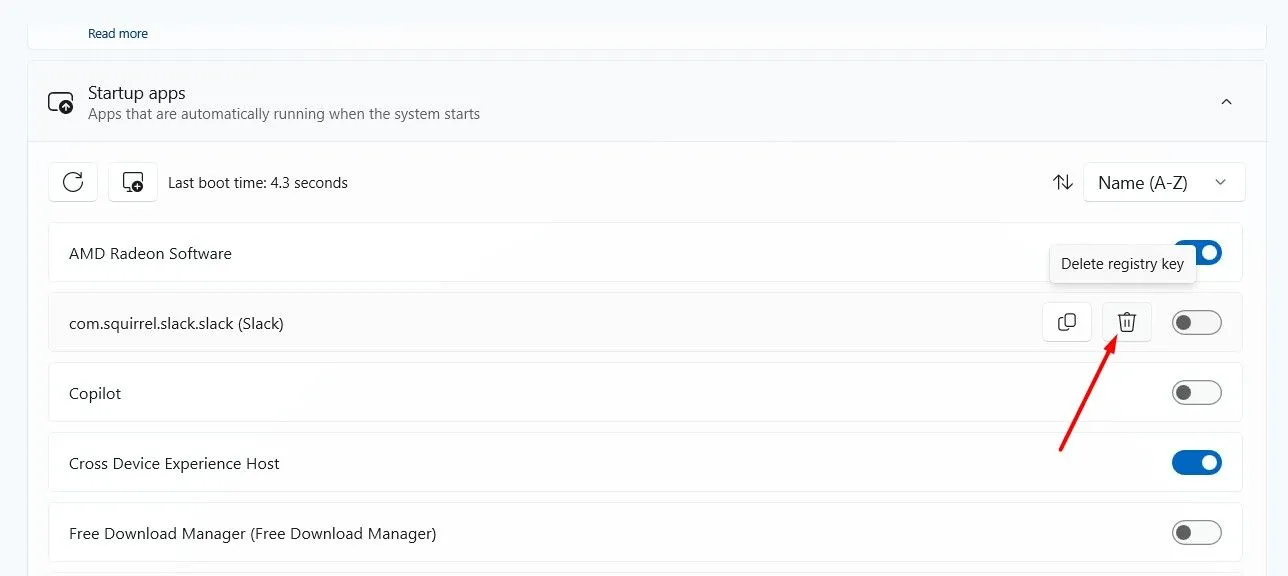Select the Cross Device Experience Host label
Screen dimensions: 1288x576
[x=174, y=463]
